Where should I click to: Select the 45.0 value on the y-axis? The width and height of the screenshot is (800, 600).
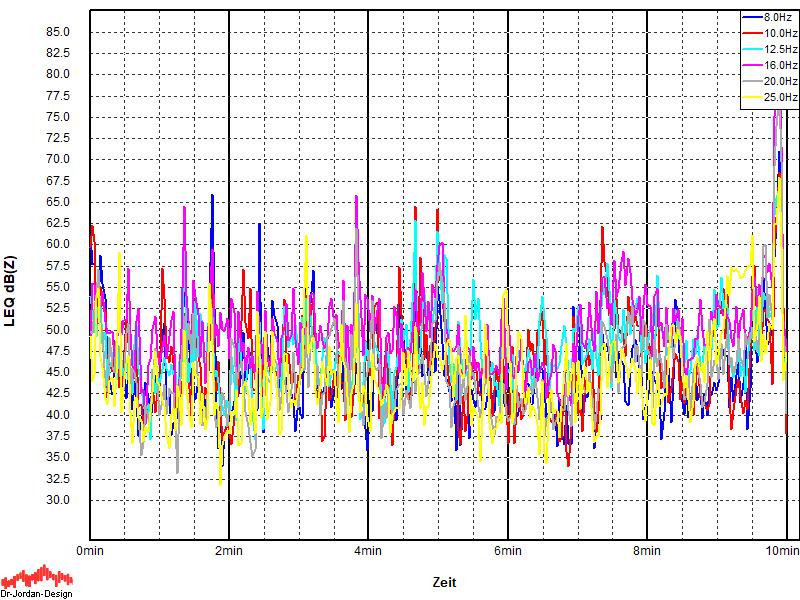pyautogui.click(x=57, y=372)
